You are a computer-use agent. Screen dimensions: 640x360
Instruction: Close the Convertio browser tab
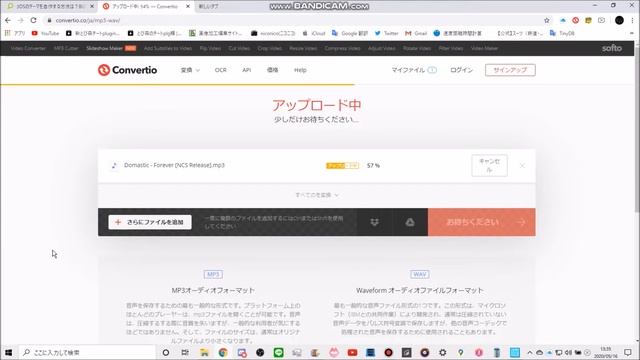188,7
